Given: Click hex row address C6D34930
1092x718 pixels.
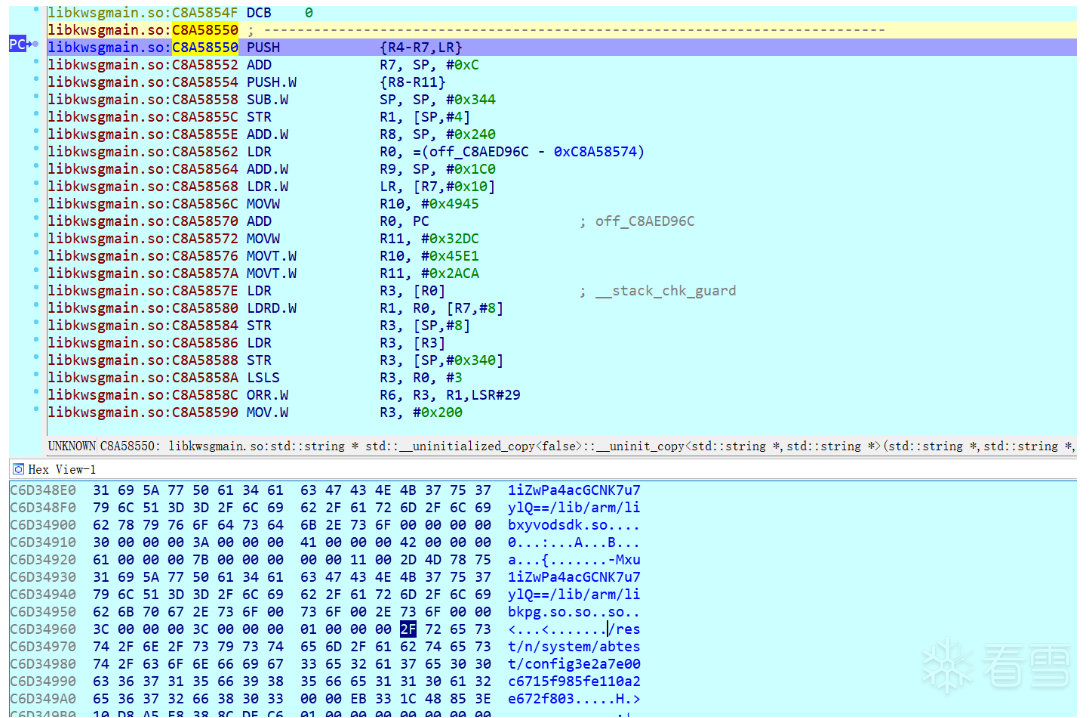Looking at the screenshot, I should tap(42, 577).
